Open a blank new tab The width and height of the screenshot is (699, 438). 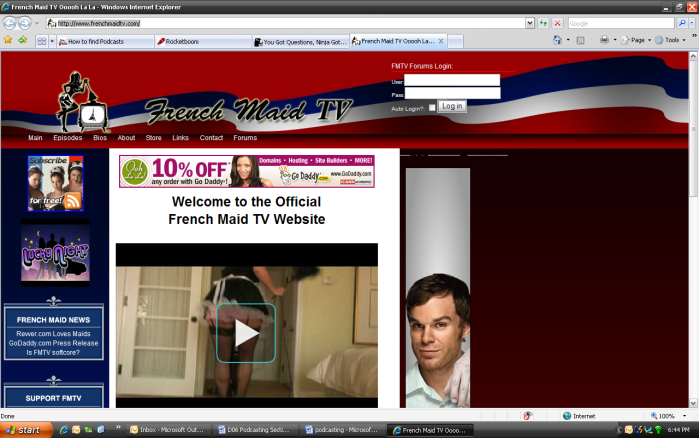pyautogui.click(x=455, y=41)
